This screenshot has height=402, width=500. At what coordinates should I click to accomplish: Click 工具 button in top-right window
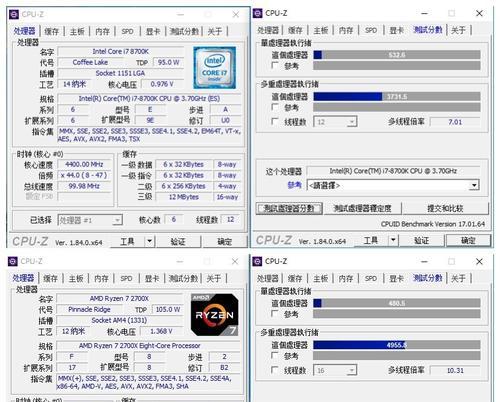(x=371, y=240)
